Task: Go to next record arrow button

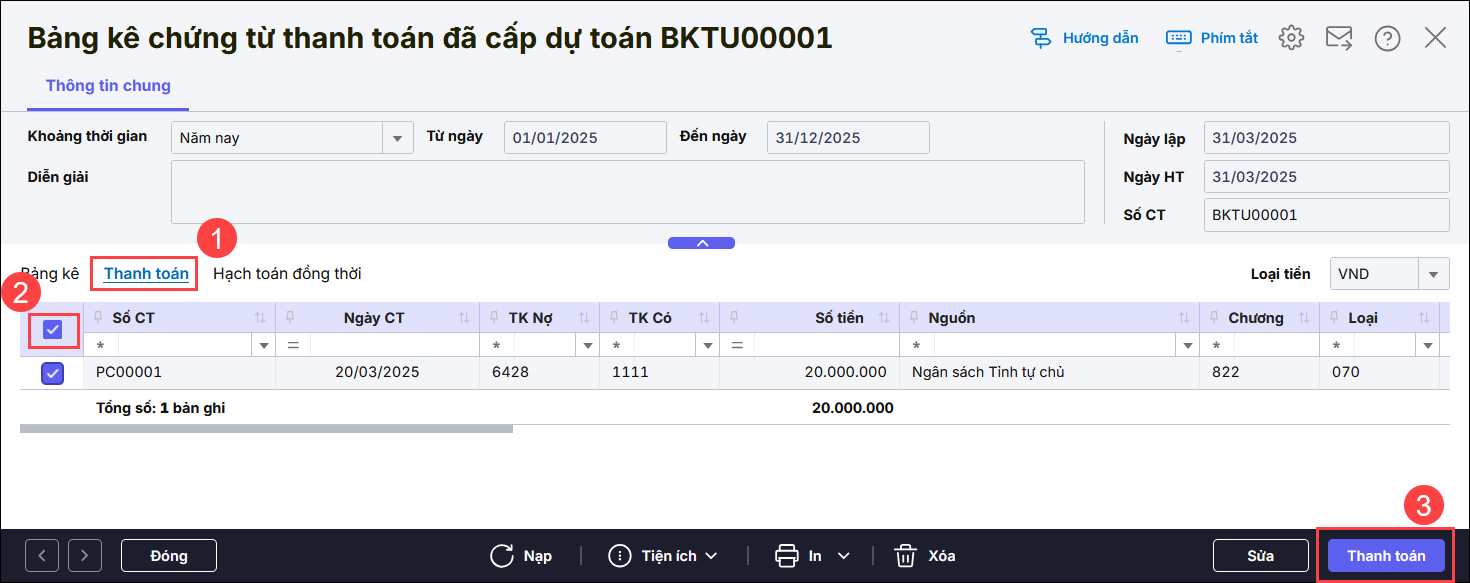Action: click(x=85, y=555)
